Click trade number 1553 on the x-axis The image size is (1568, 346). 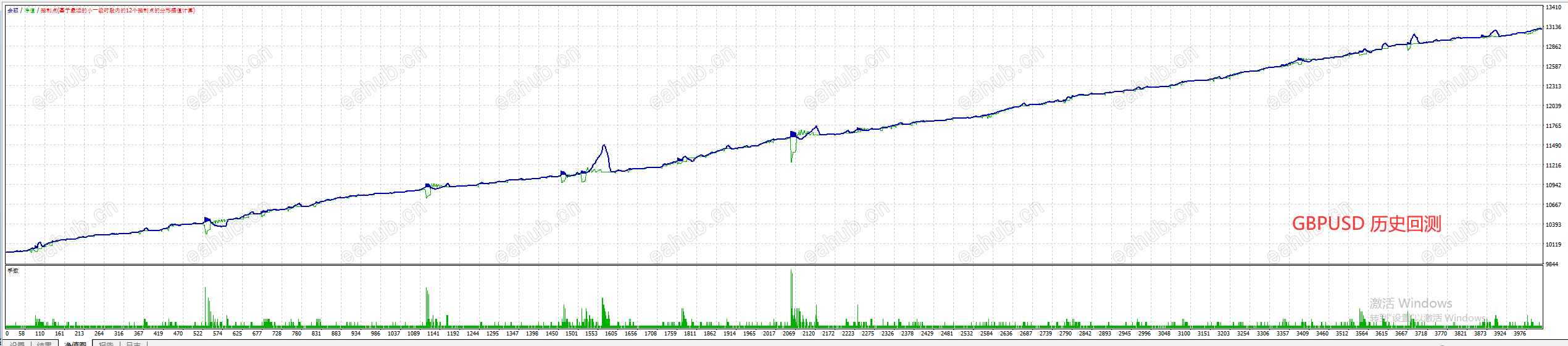coord(591,334)
